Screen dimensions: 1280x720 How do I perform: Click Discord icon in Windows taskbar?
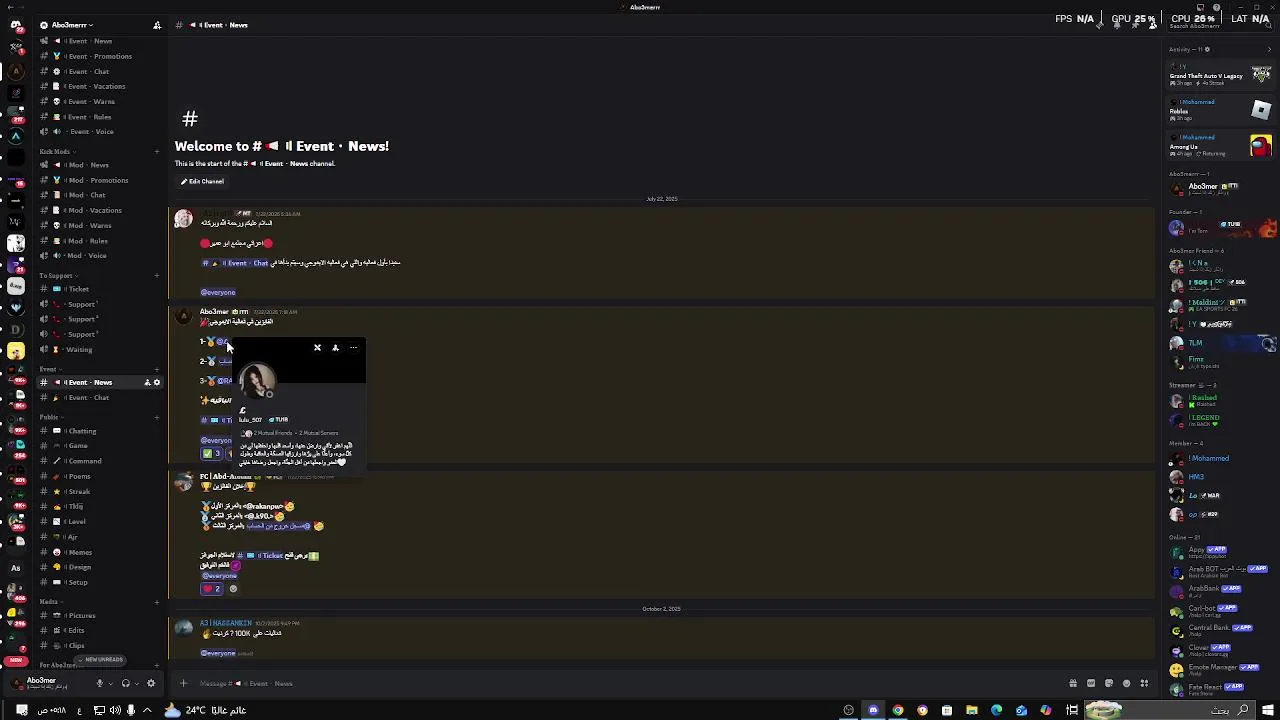[873, 710]
